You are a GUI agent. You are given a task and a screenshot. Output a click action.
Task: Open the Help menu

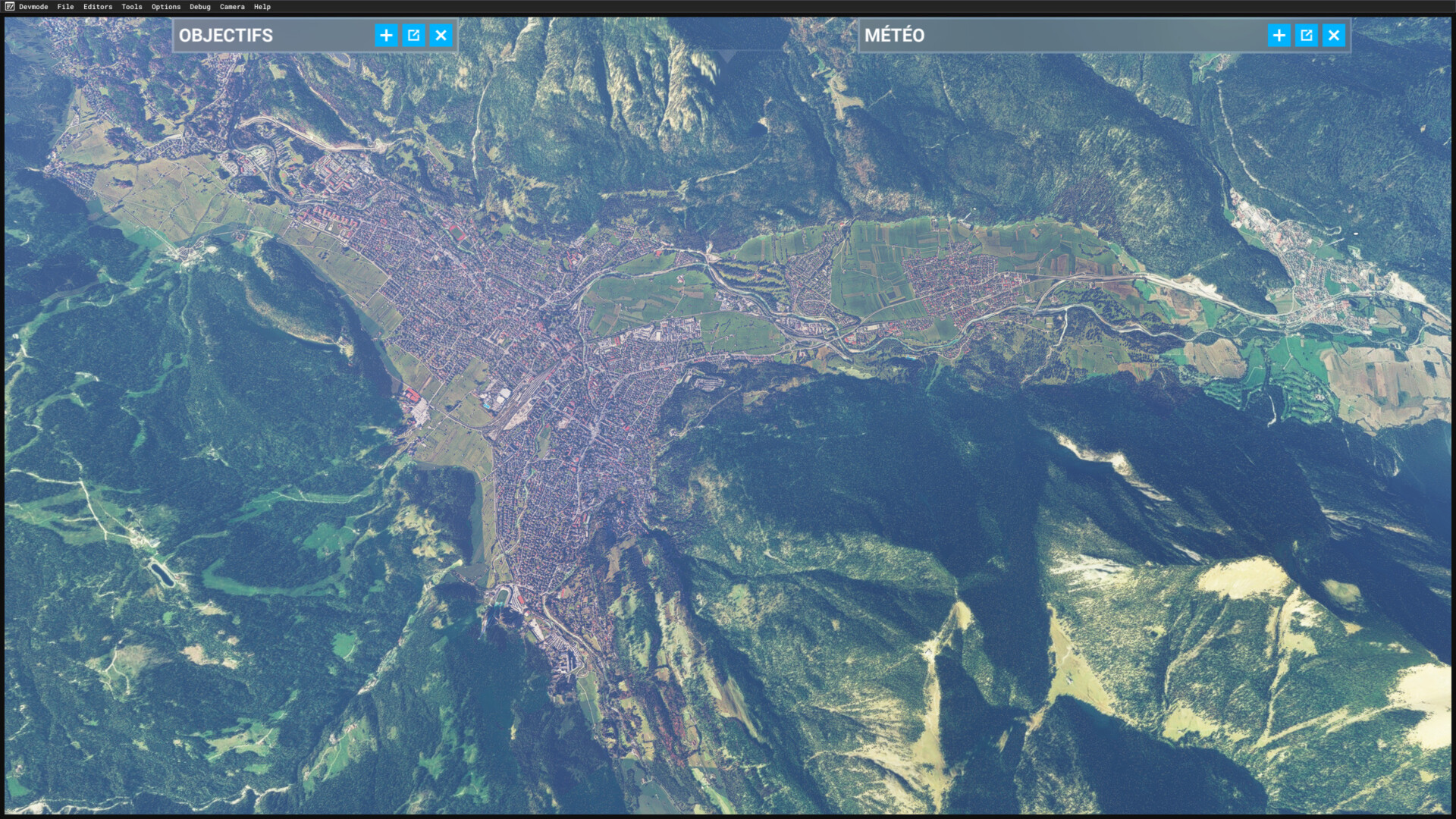(x=262, y=7)
